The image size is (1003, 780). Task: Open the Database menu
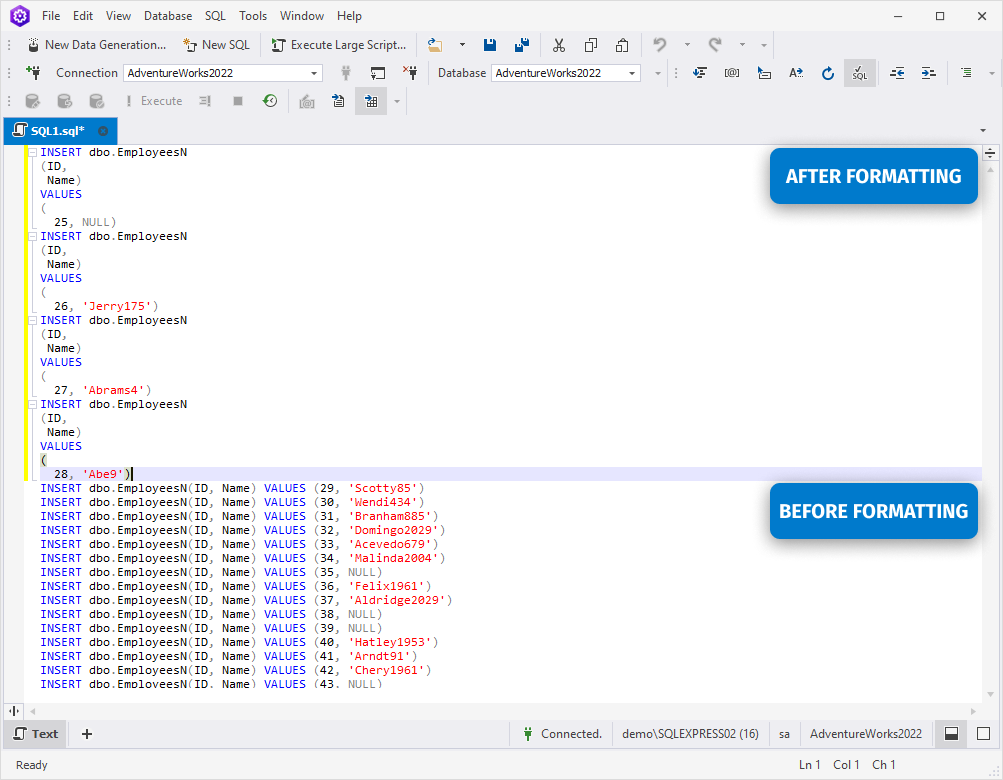168,16
